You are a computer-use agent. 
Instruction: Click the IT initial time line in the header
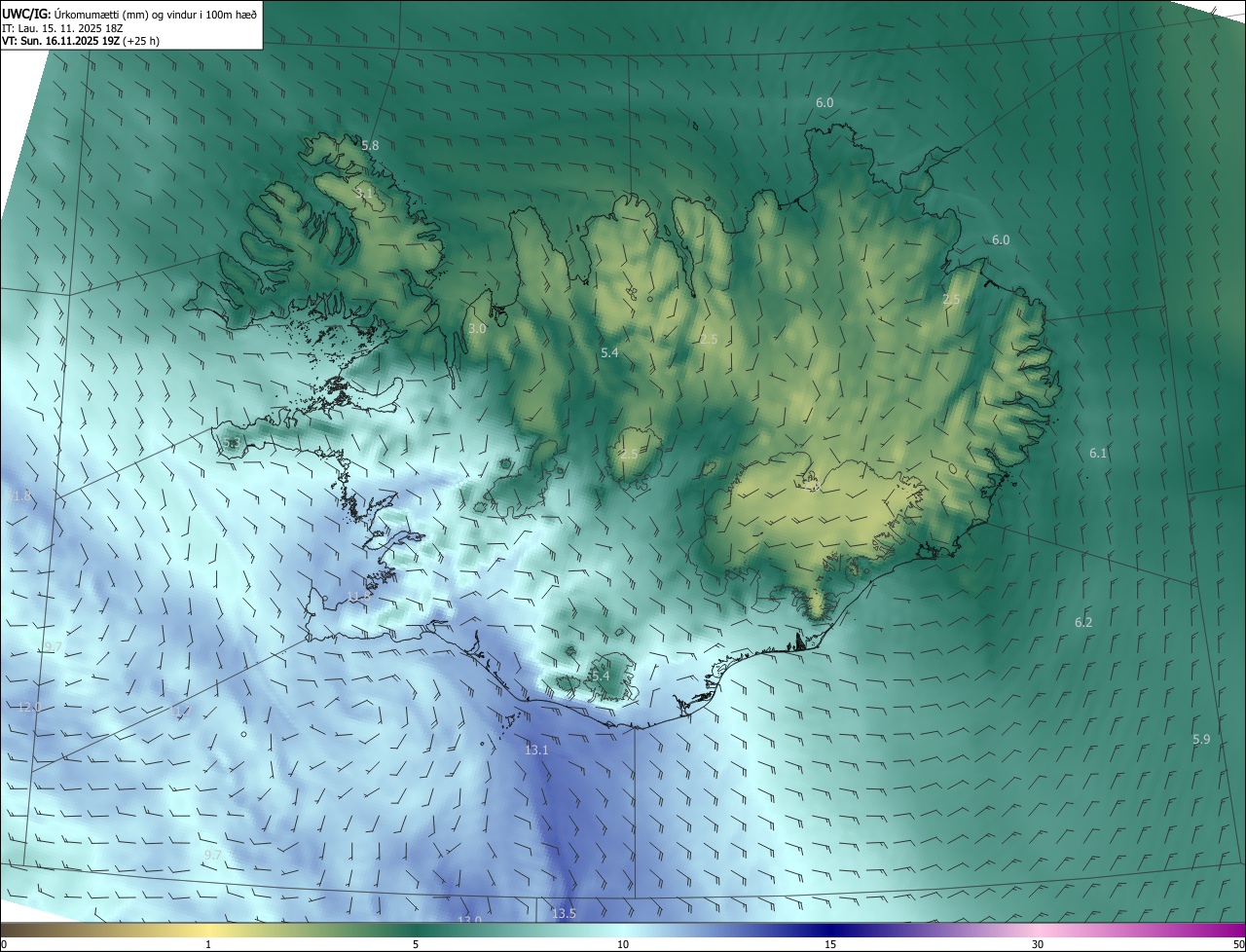click(61, 28)
